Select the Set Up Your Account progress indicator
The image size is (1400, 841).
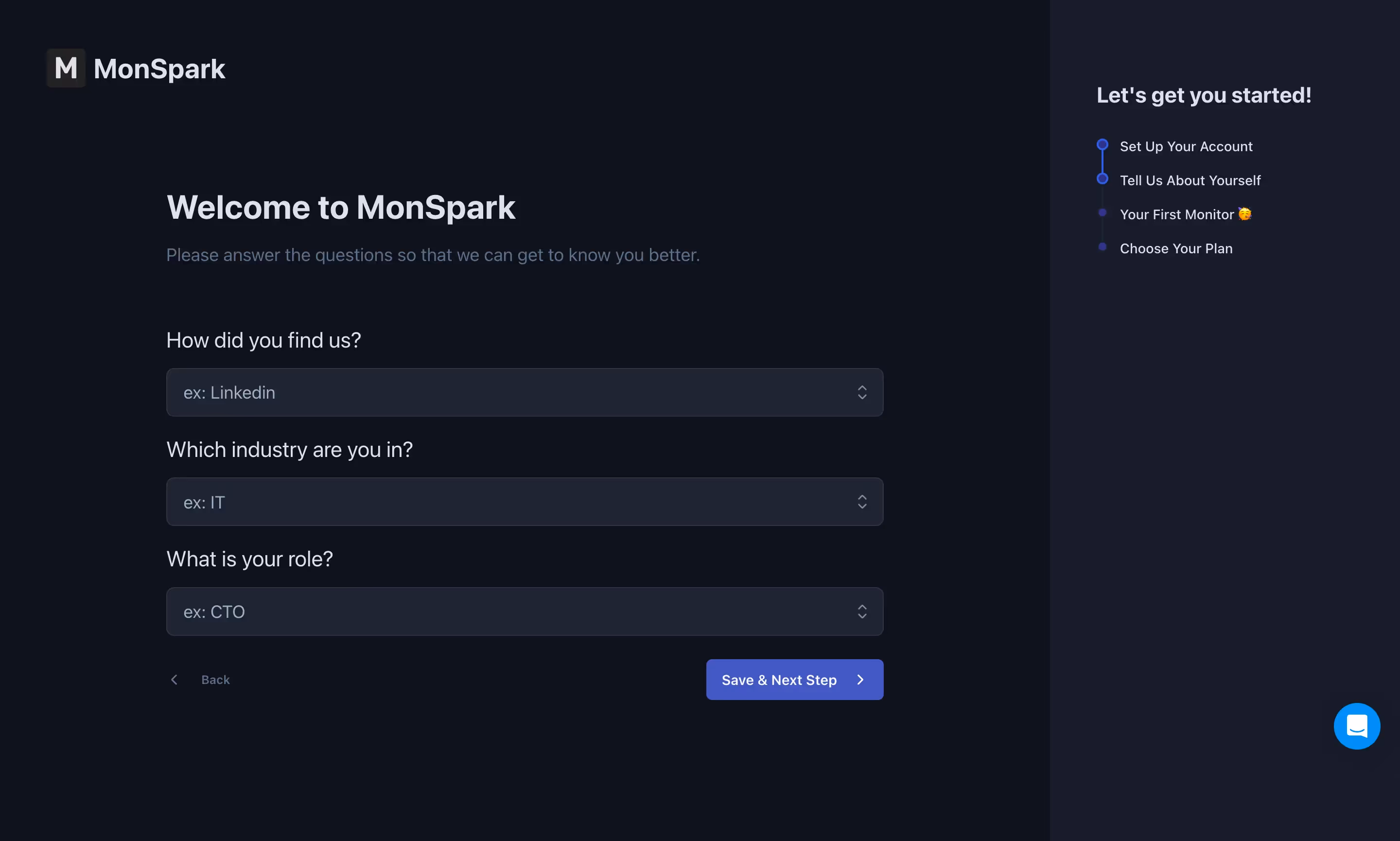pyautogui.click(x=1102, y=144)
